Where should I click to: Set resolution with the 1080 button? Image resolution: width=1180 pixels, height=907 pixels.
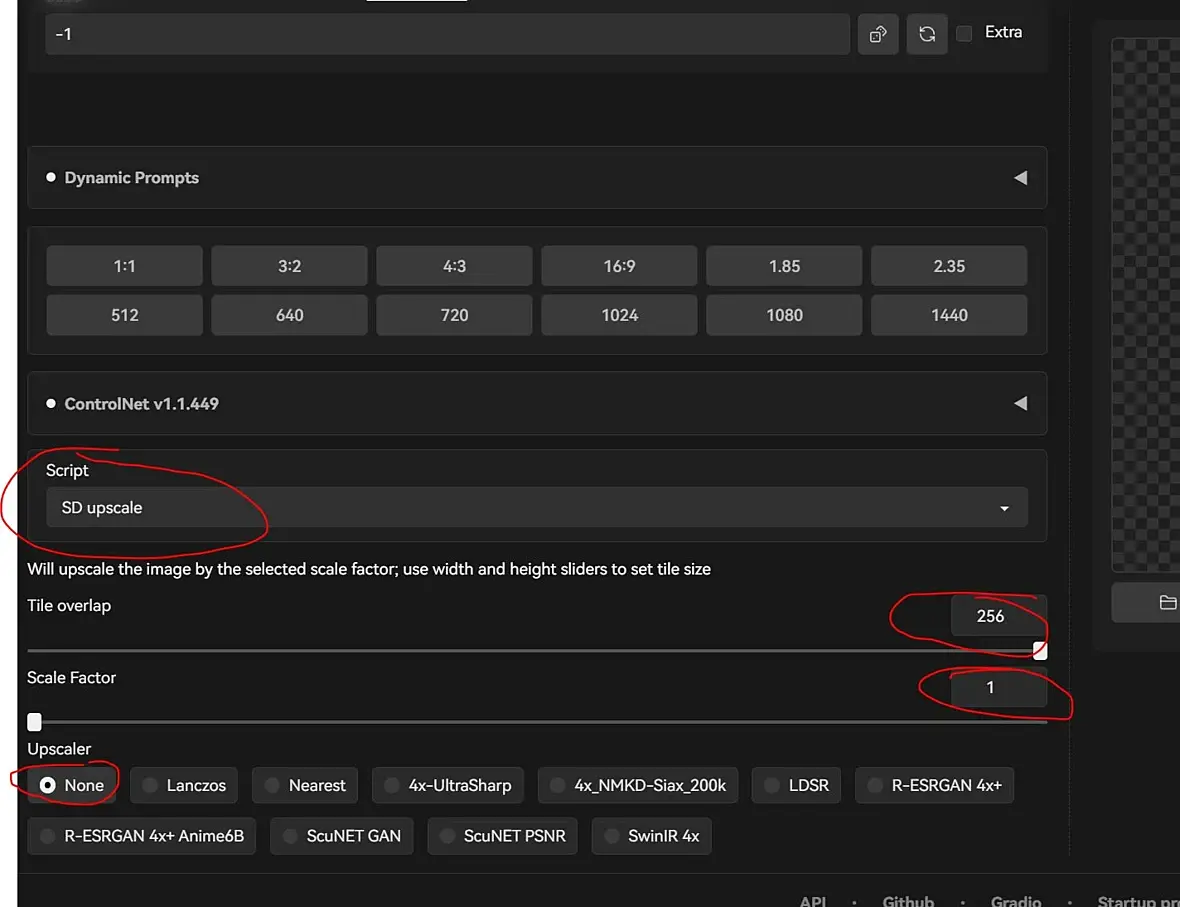[x=783, y=315]
